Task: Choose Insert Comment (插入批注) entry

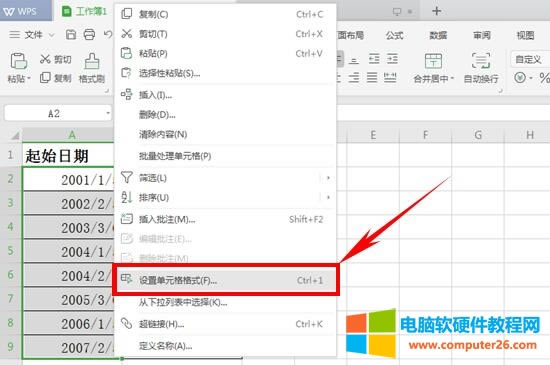Action: point(224,219)
